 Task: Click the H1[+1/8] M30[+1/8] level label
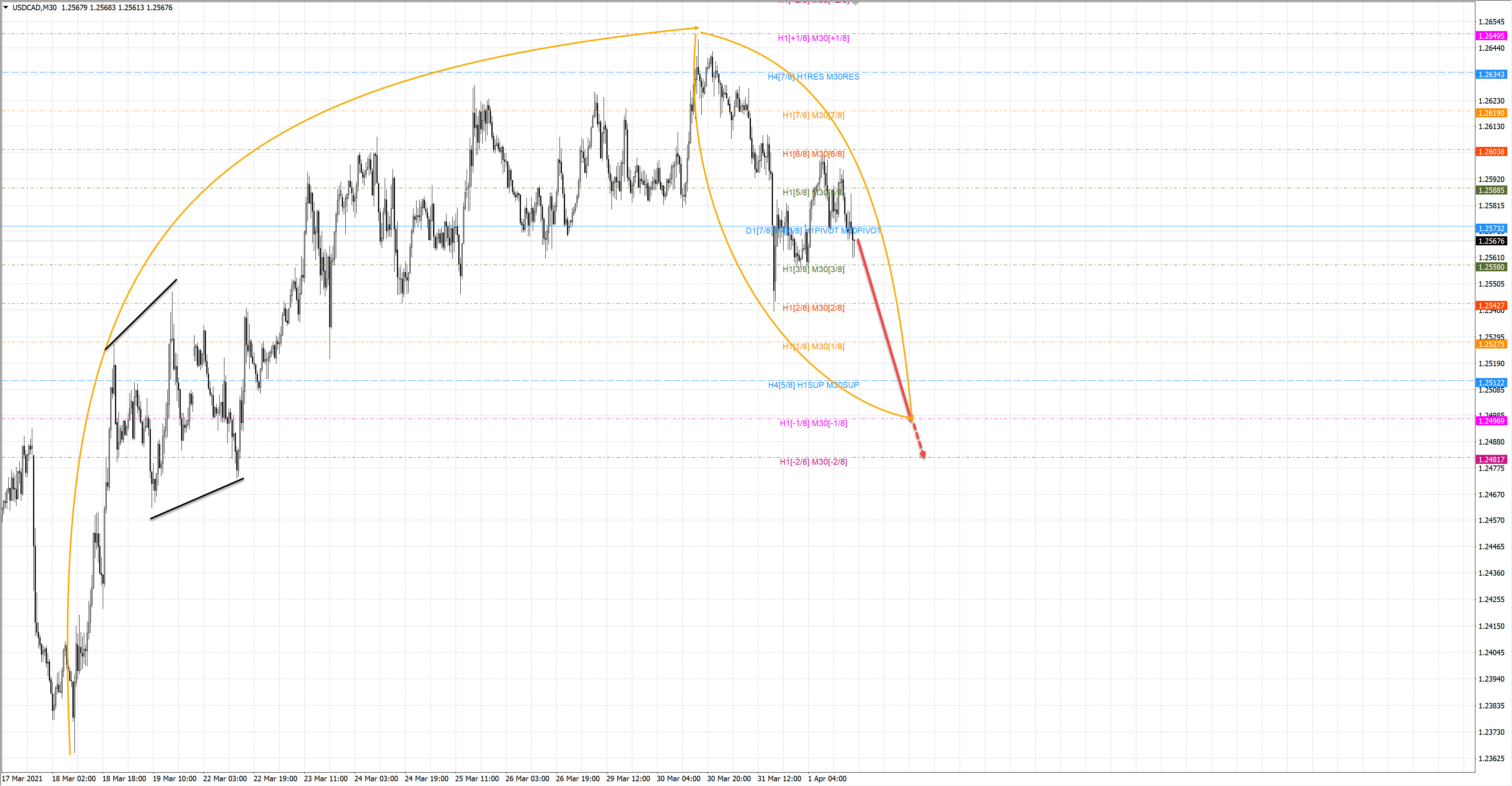click(813, 38)
